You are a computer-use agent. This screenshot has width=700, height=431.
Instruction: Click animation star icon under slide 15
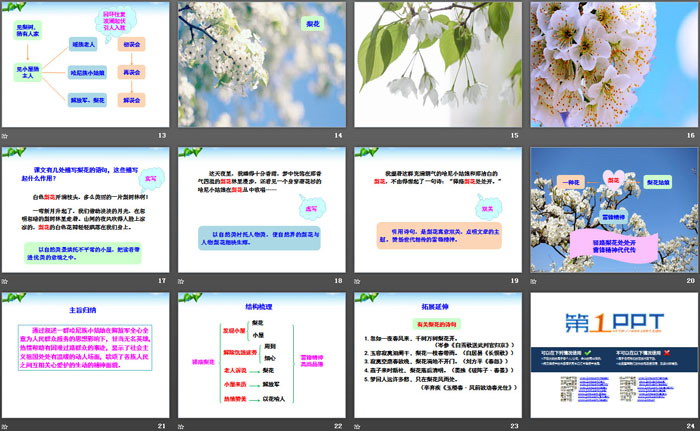tap(358, 135)
